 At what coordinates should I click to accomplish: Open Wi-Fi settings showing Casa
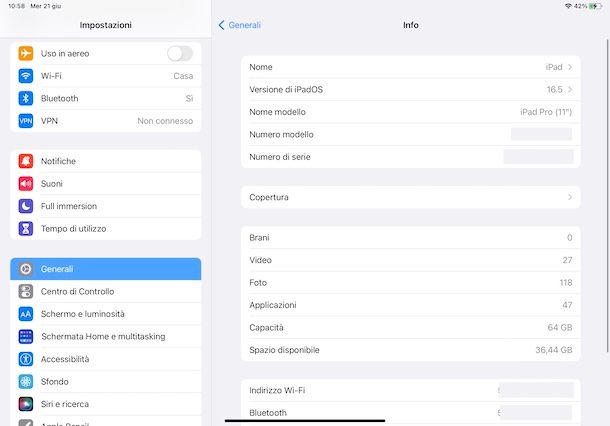pyautogui.click(x=106, y=76)
